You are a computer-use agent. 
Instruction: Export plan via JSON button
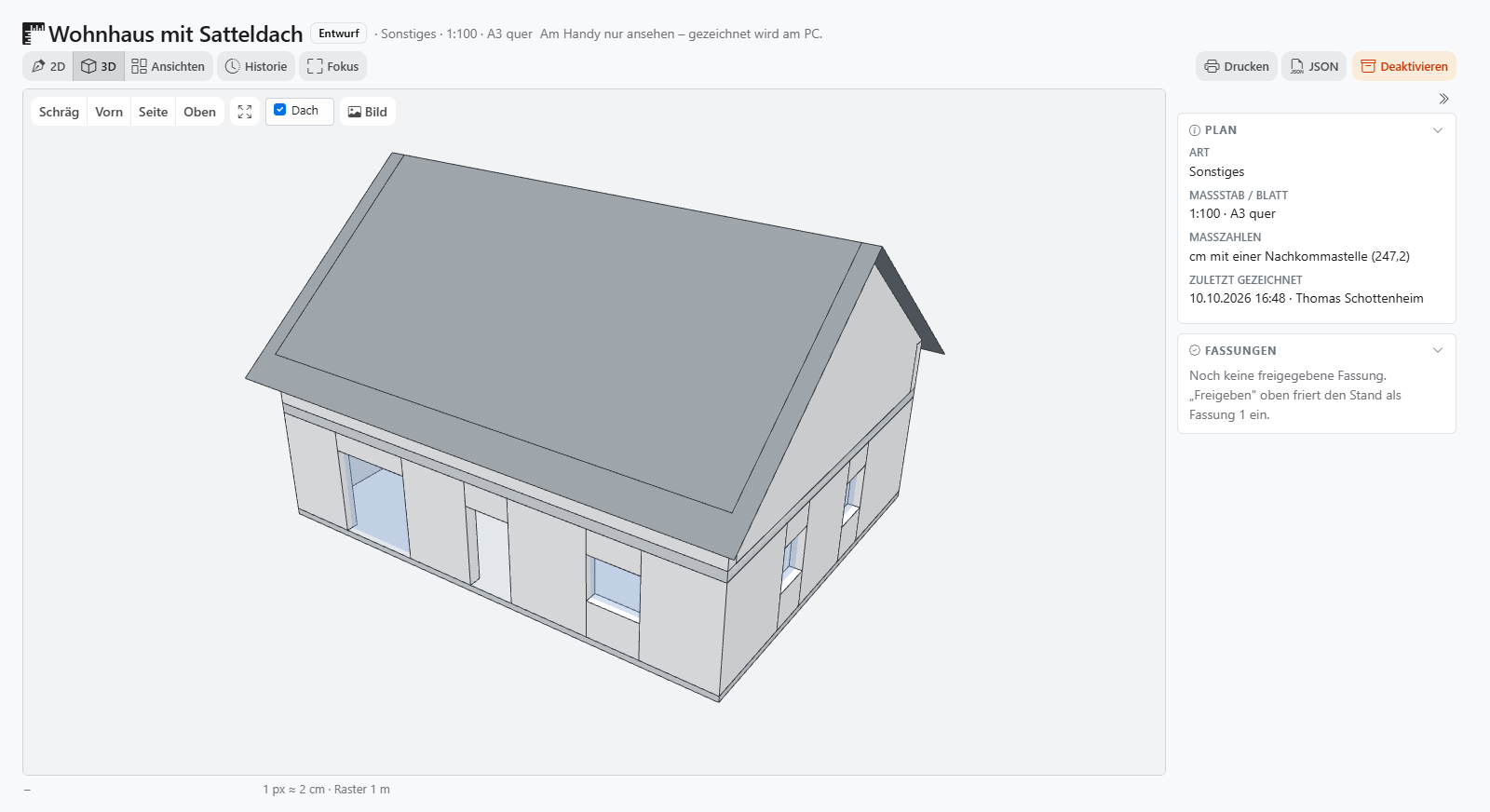[1314, 66]
